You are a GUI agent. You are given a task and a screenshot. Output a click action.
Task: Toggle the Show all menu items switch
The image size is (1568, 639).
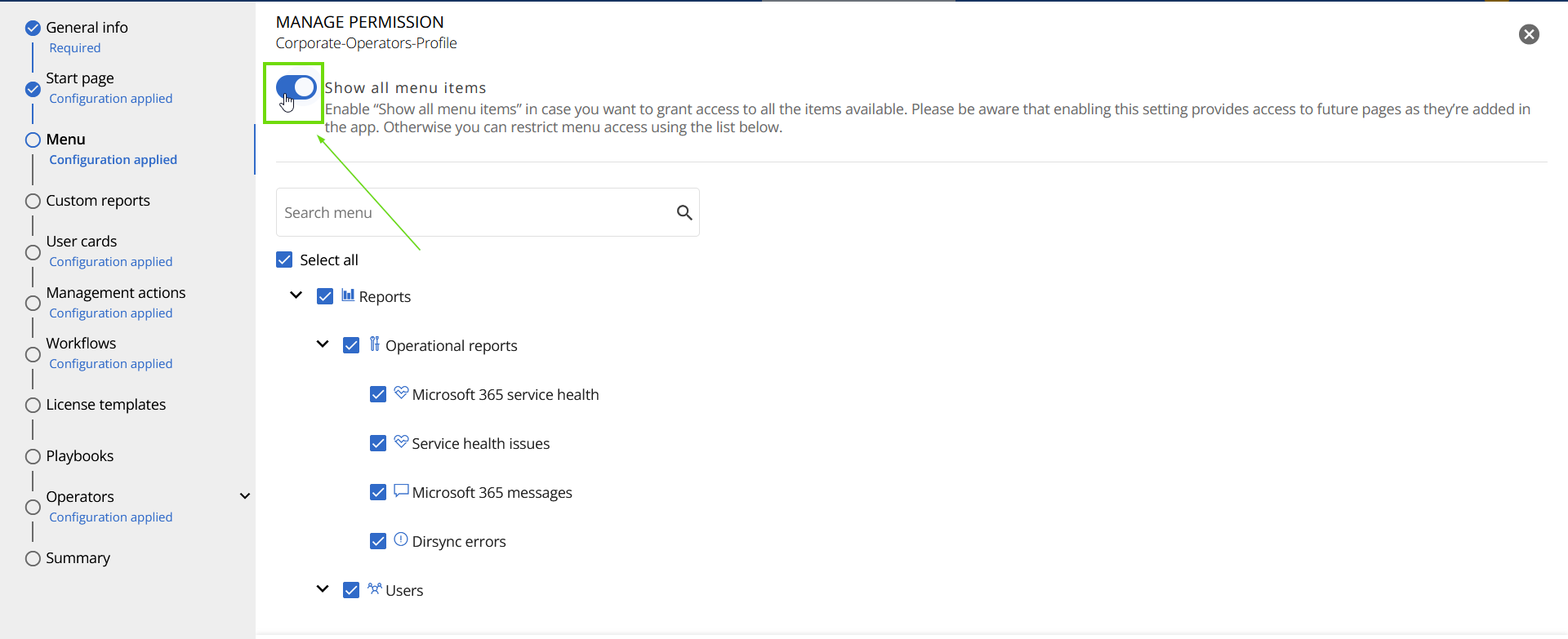click(x=296, y=87)
